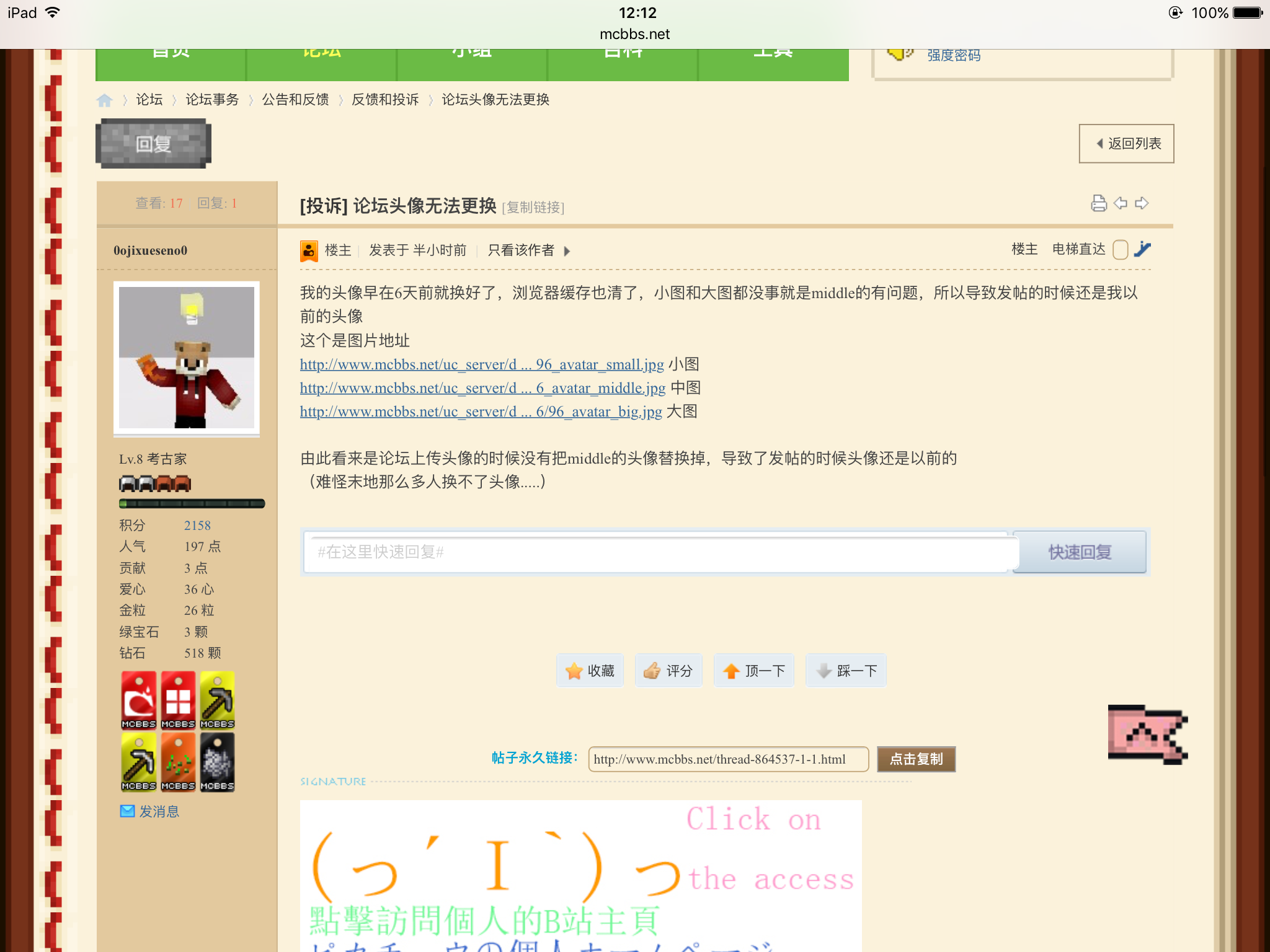Click the print thread icon
1270x952 pixels.
[x=1098, y=203]
